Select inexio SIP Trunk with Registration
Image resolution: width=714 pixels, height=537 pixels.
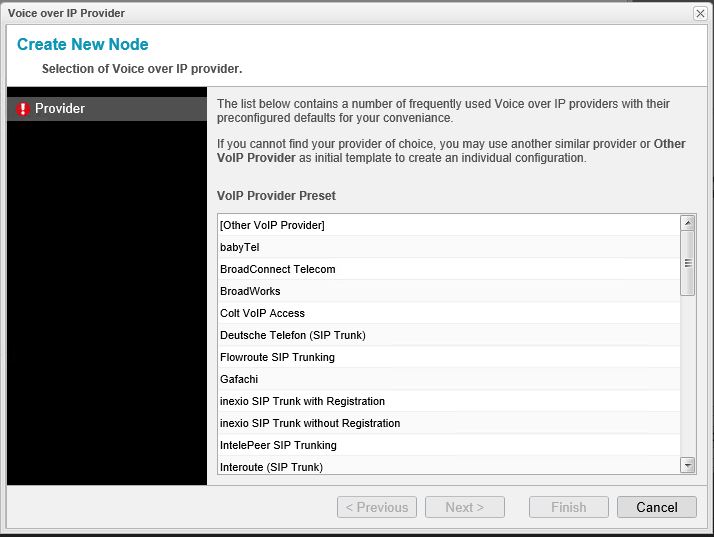point(302,401)
